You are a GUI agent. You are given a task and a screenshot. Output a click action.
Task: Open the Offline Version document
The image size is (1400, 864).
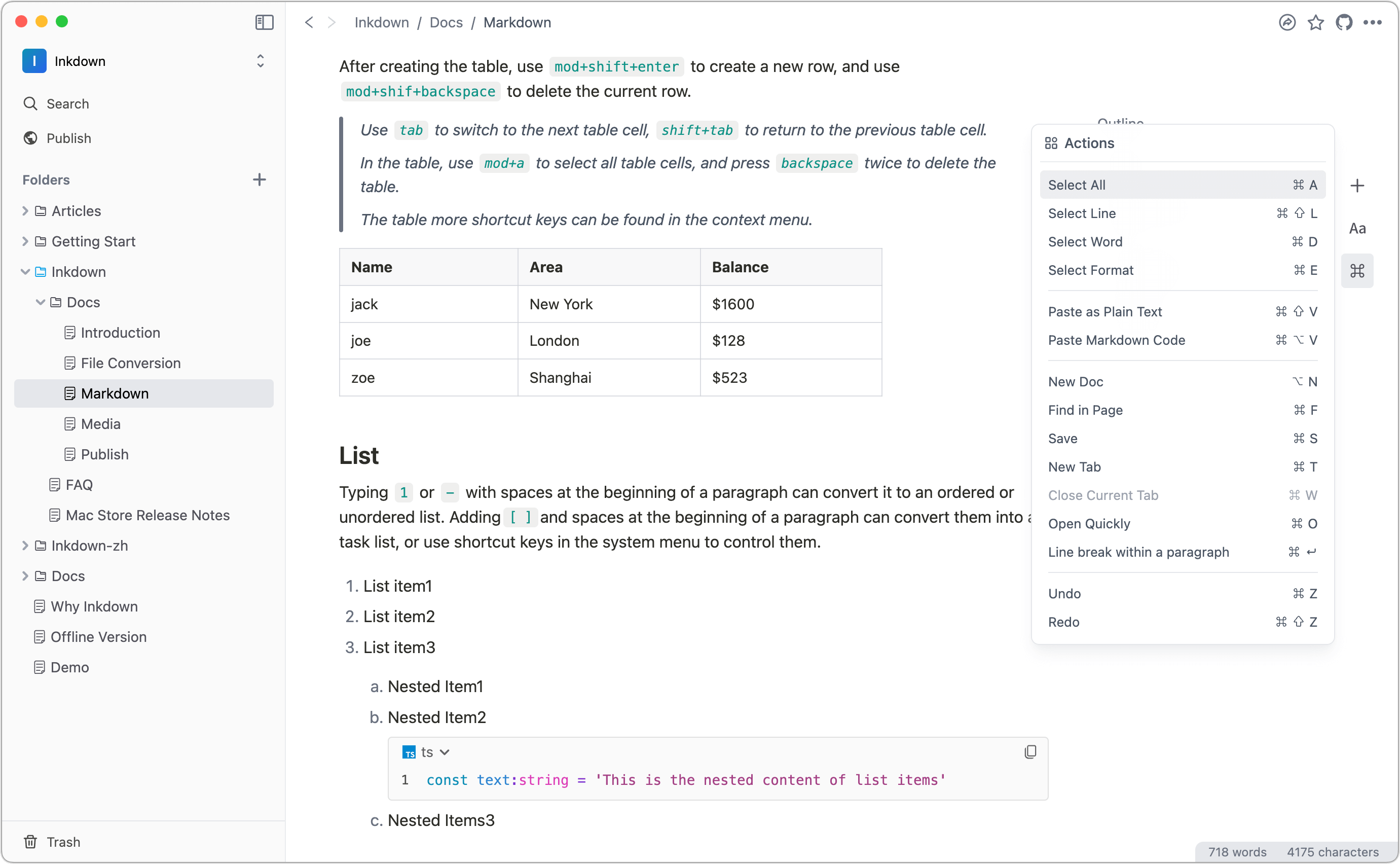point(144,636)
